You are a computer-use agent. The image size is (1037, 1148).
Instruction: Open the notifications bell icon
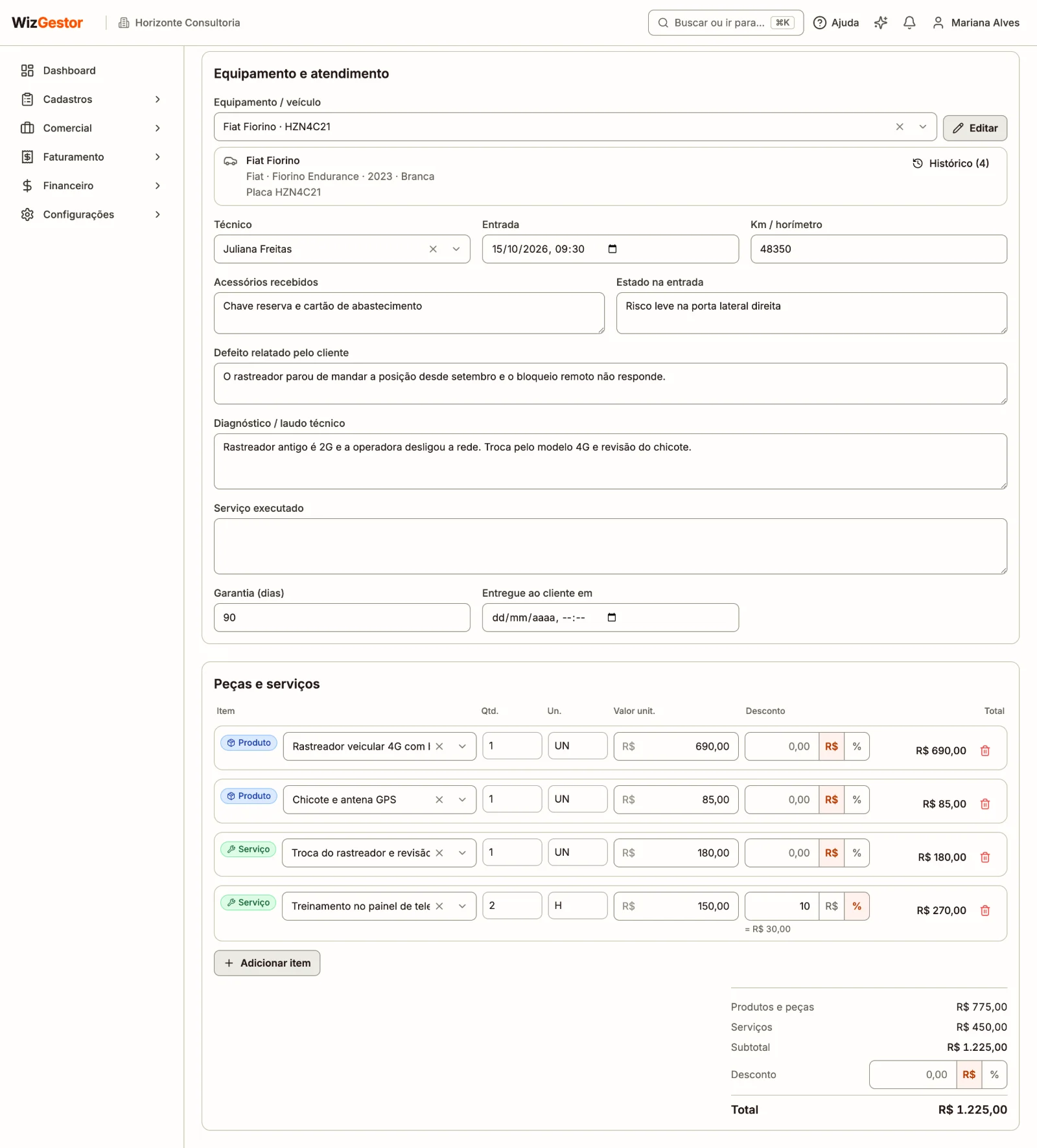tap(909, 23)
